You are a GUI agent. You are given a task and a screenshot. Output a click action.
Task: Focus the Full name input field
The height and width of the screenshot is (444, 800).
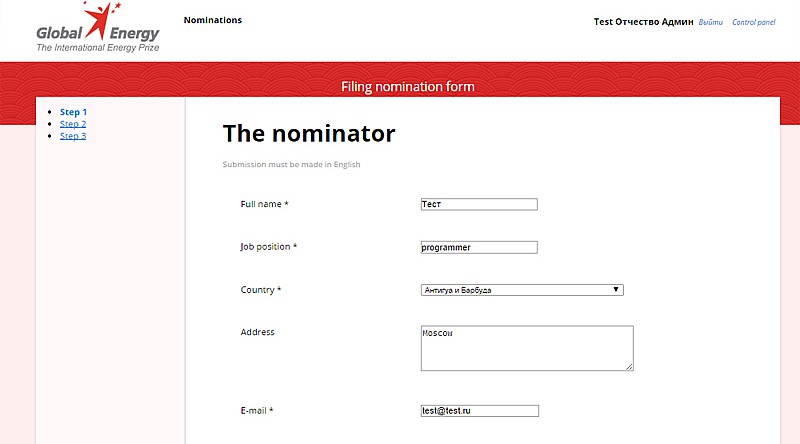point(479,204)
